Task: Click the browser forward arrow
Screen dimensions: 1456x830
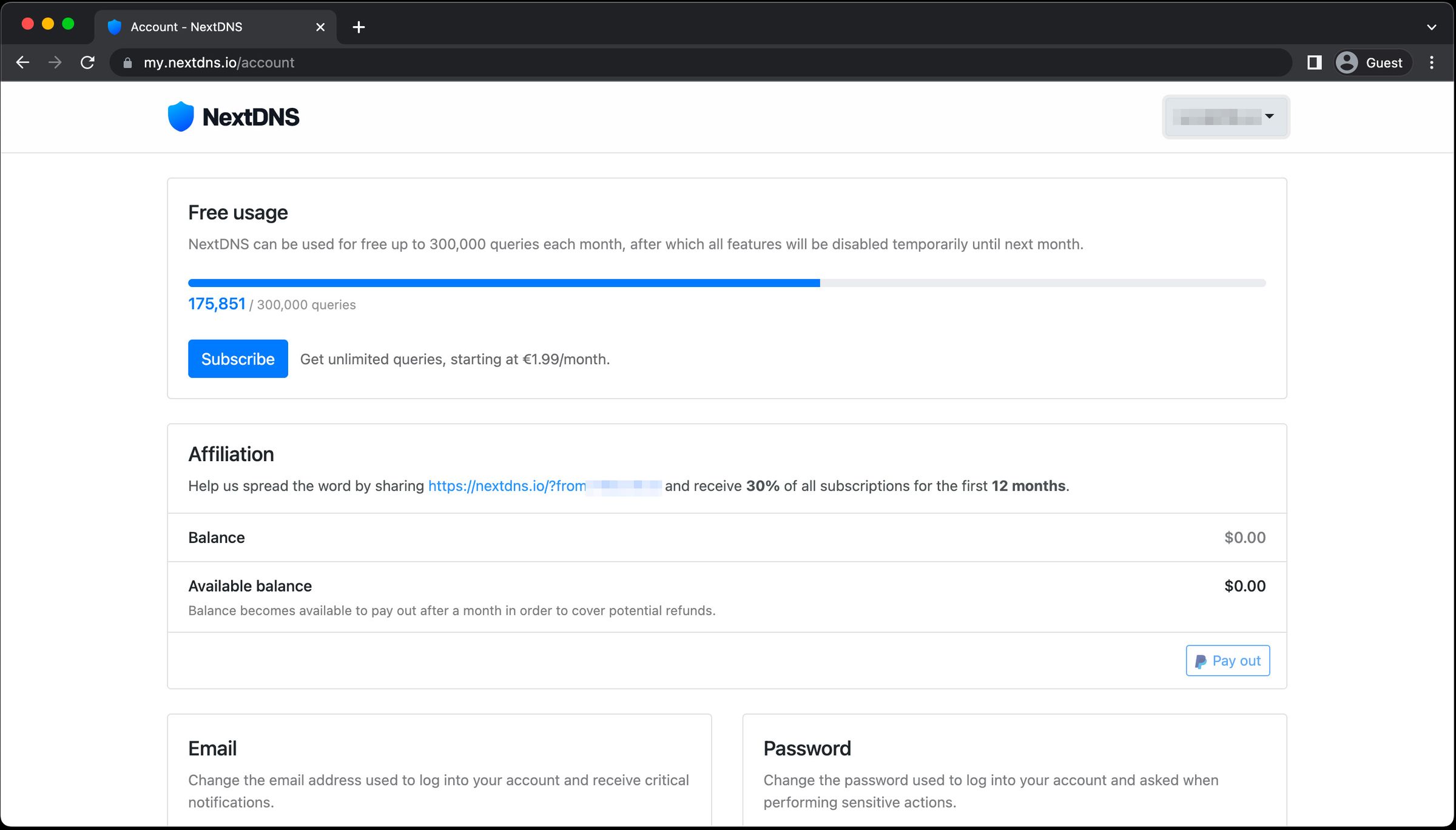Action: (x=55, y=62)
